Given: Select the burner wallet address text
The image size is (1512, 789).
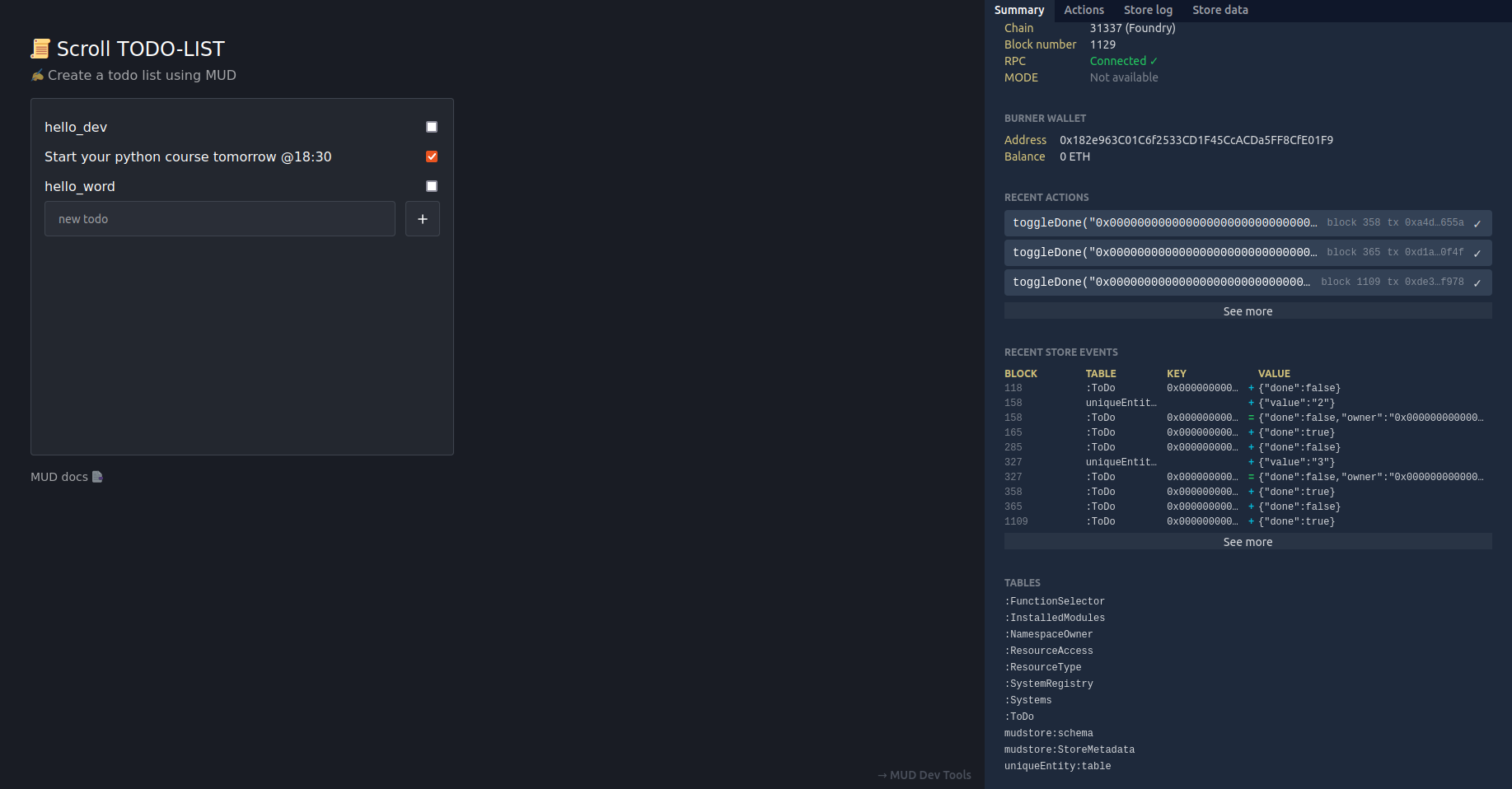Looking at the screenshot, I should [1196, 140].
